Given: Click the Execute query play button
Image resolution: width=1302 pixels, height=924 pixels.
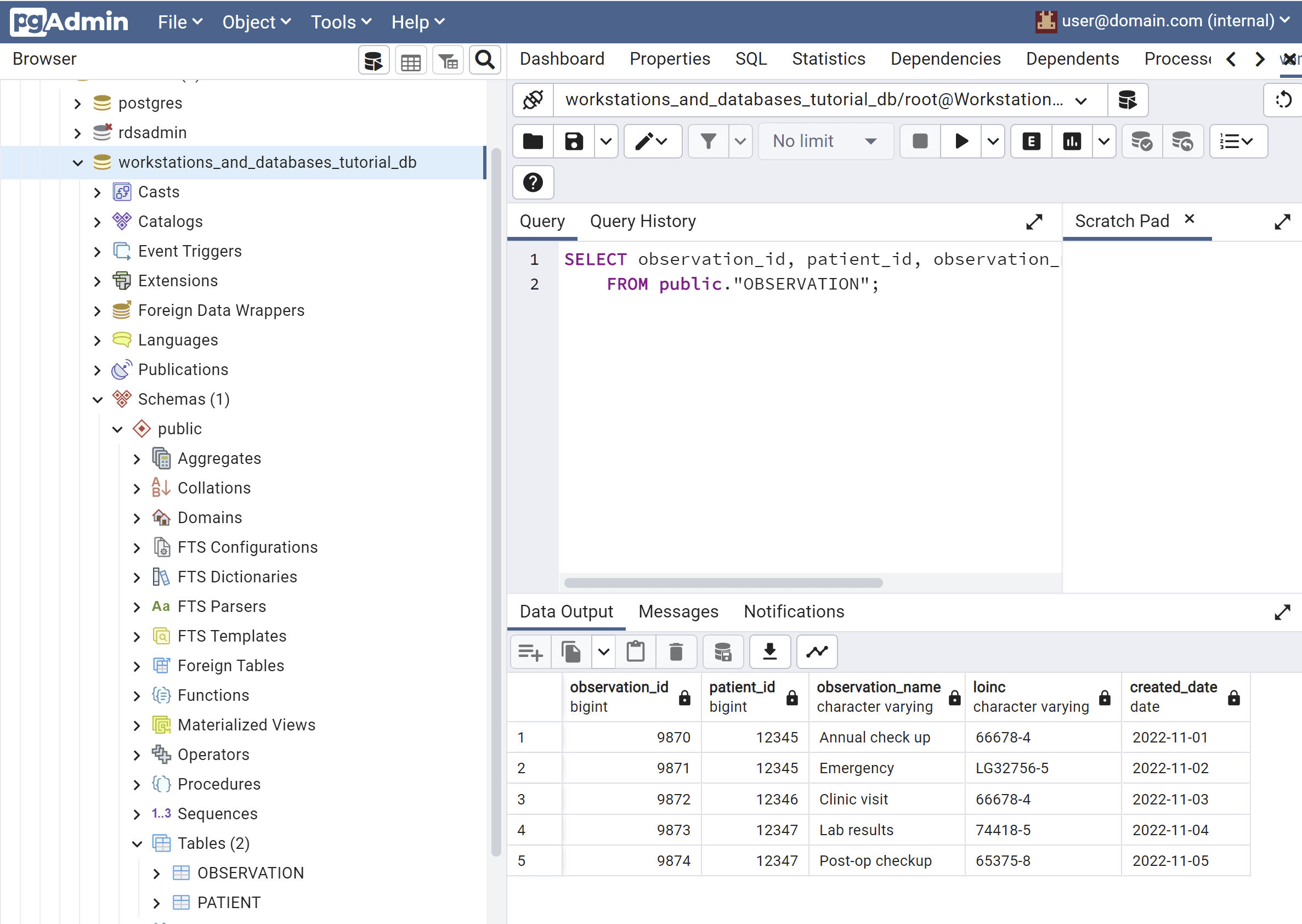Looking at the screenshot, I should [961, 141].
